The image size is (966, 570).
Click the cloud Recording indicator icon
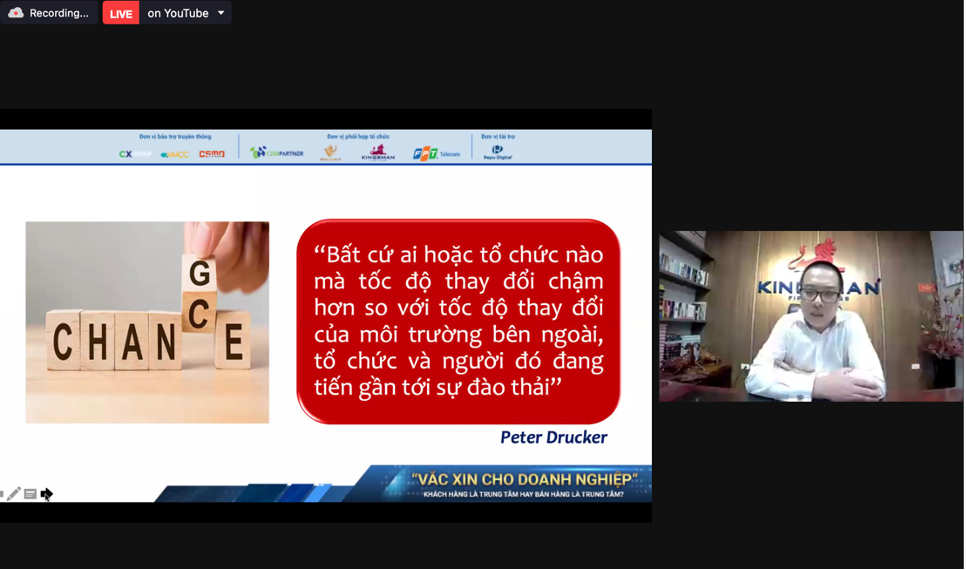pos(16,13)
